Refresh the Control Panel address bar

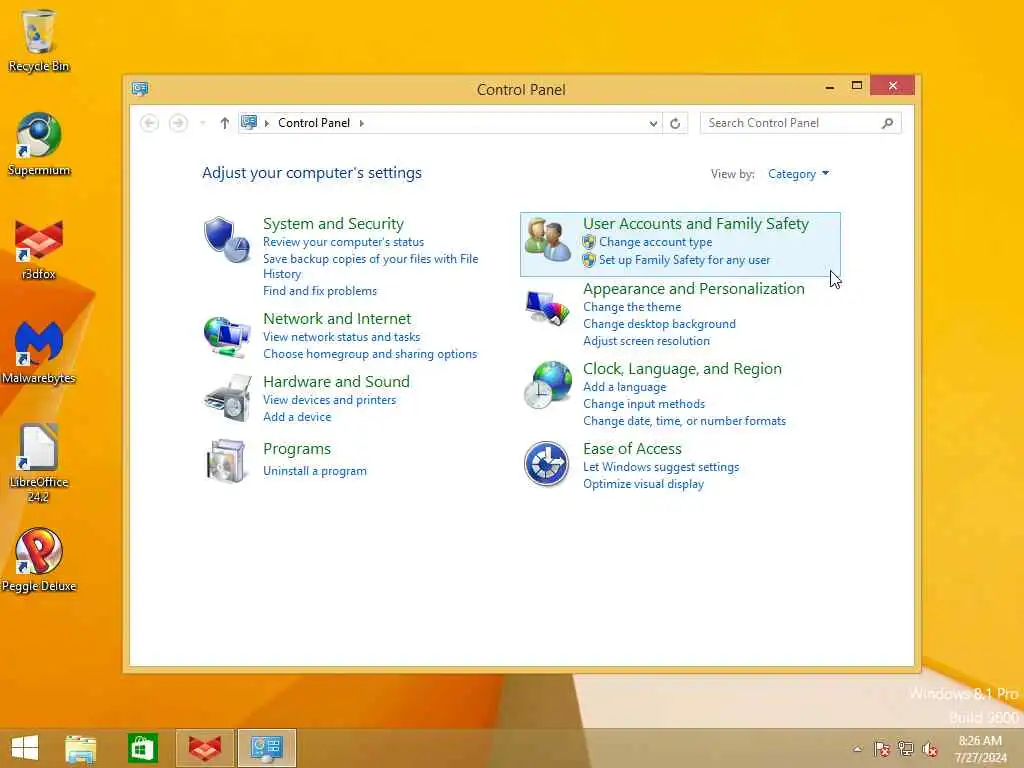[x=675, y=123]
